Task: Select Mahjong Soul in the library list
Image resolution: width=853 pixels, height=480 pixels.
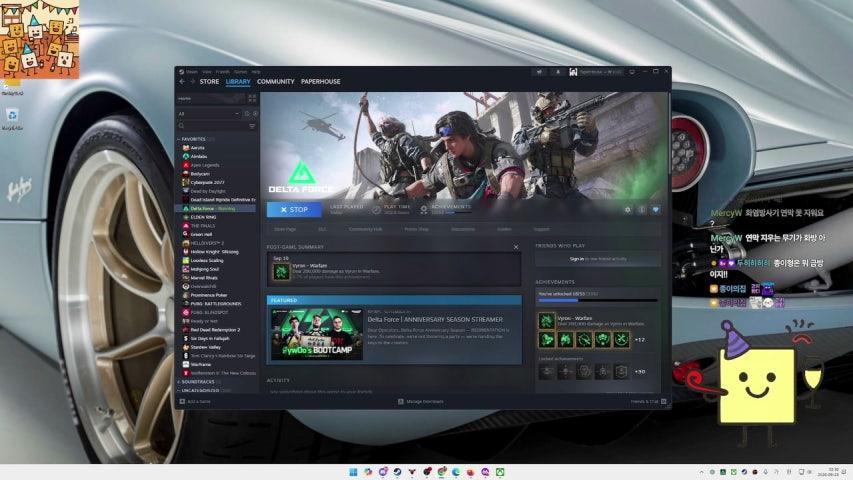Action: [x=205, y=269]
